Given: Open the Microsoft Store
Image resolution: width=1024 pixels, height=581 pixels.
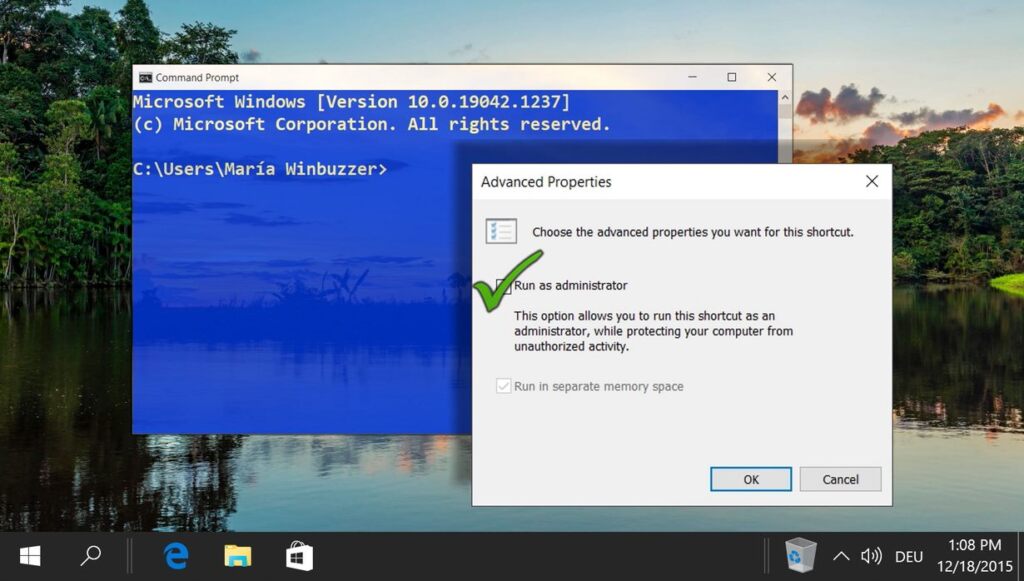Looking at the screenshot, I should (x=297, y=556).
